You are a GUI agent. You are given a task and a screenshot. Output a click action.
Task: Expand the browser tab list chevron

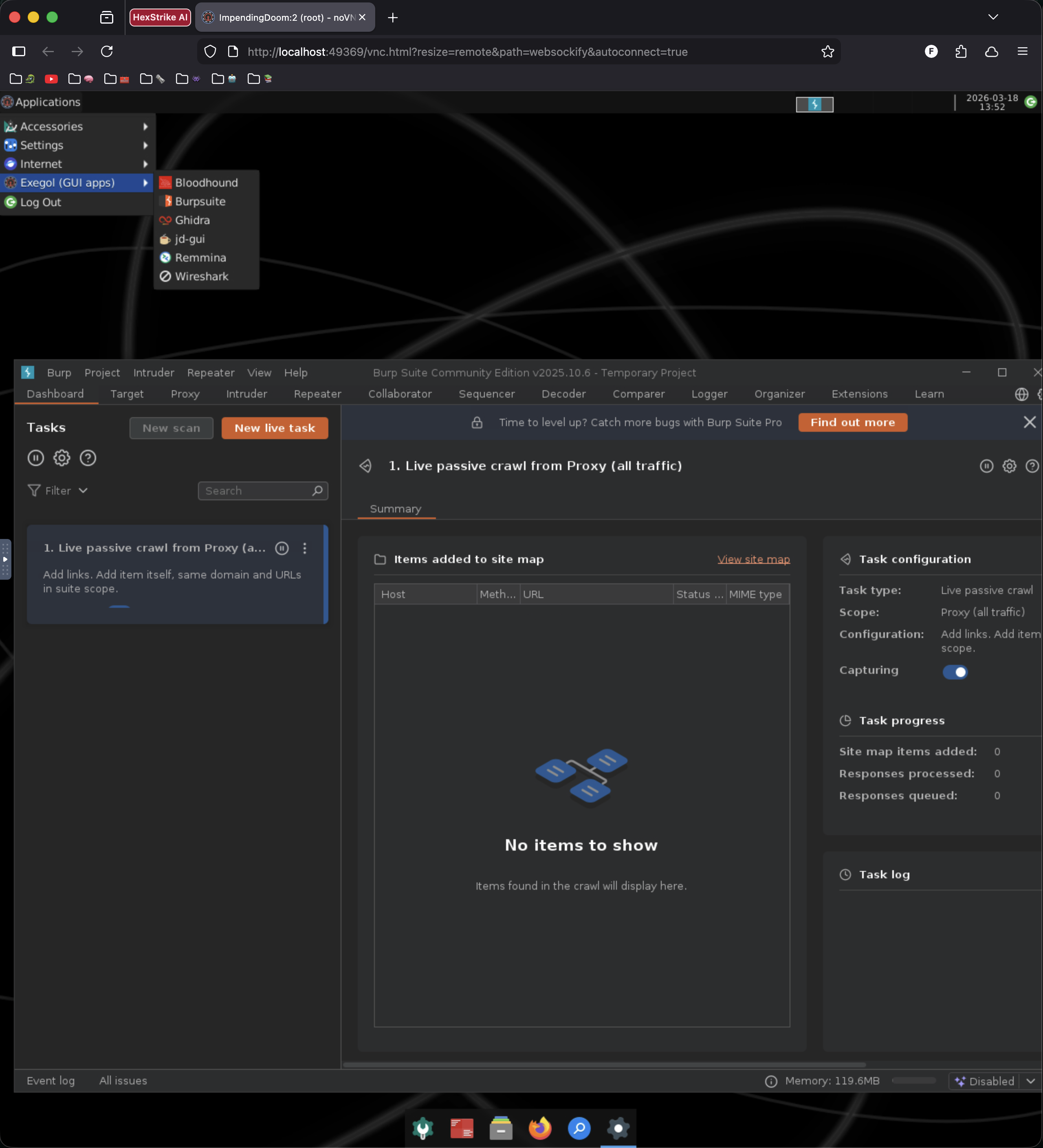tap(992, 17)
